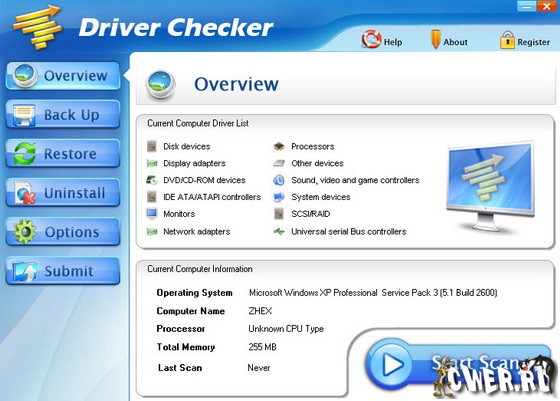Click the Universal serial Bus controllers icon

coord(279,231)
